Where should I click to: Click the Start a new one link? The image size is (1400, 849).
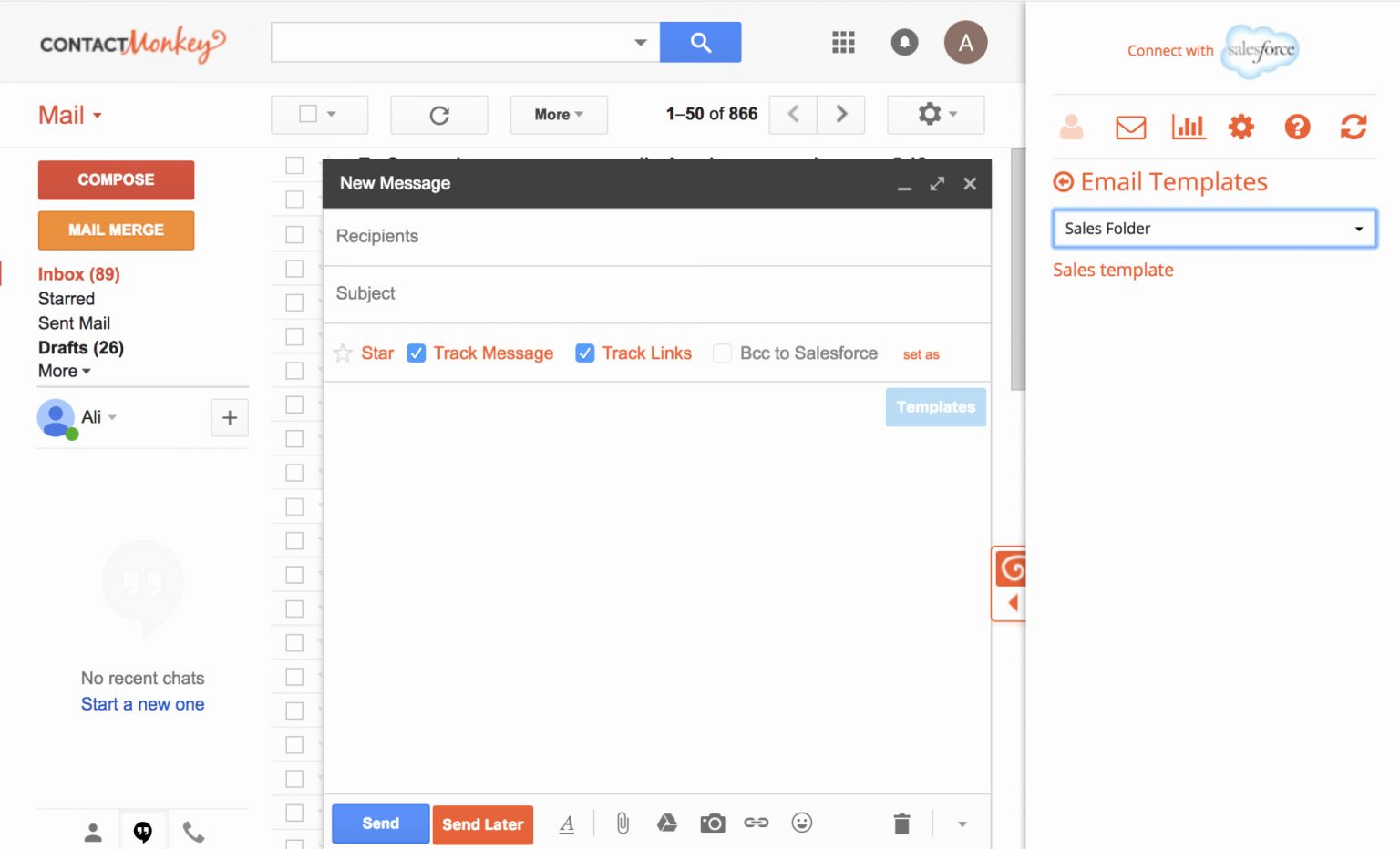[x=142, y=704]
